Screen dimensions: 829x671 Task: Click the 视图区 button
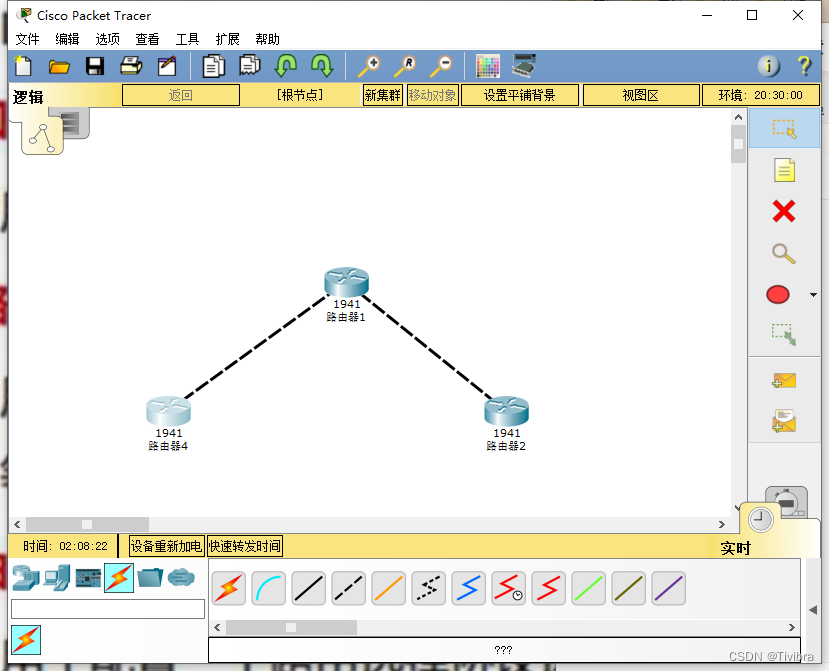(x=641, y=95)
